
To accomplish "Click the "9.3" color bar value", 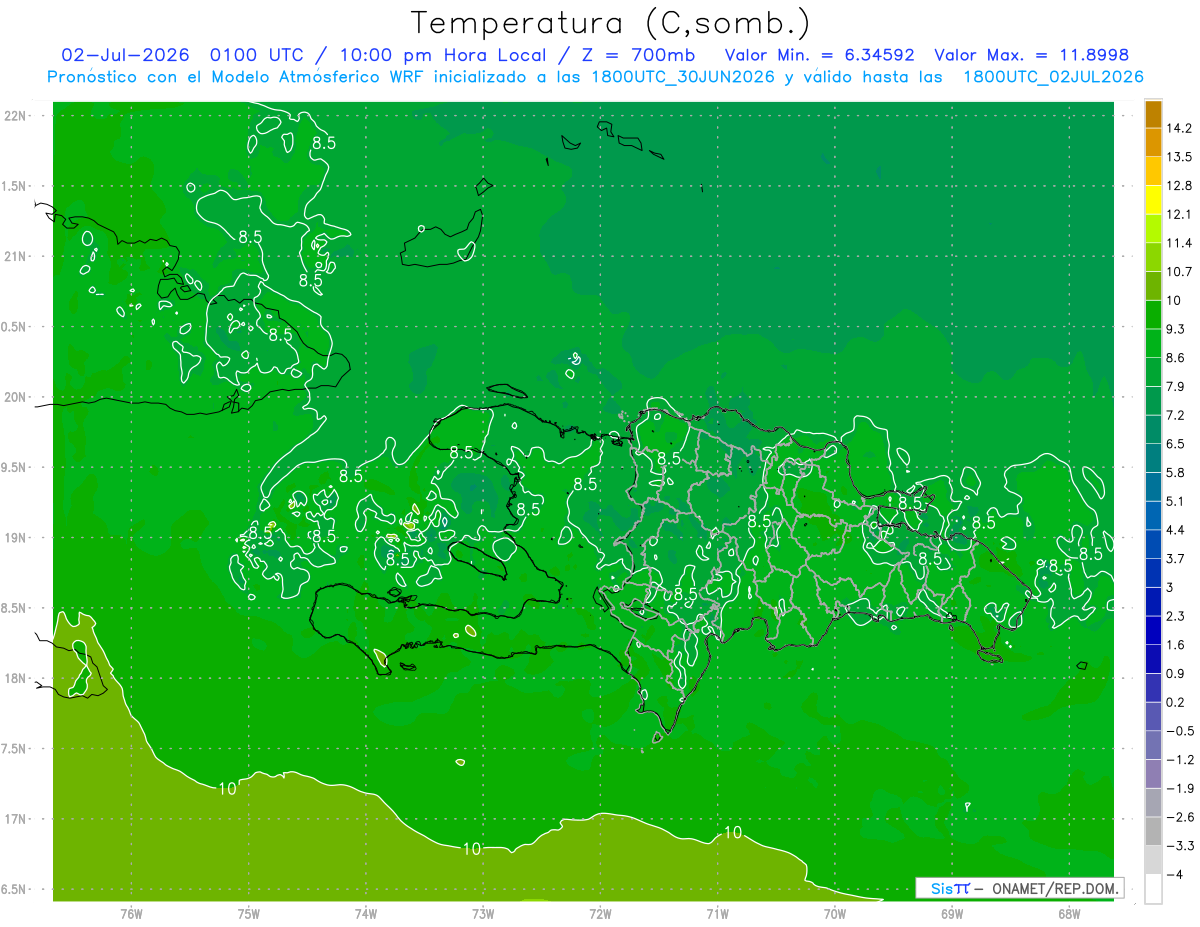I will point(1176,329).
